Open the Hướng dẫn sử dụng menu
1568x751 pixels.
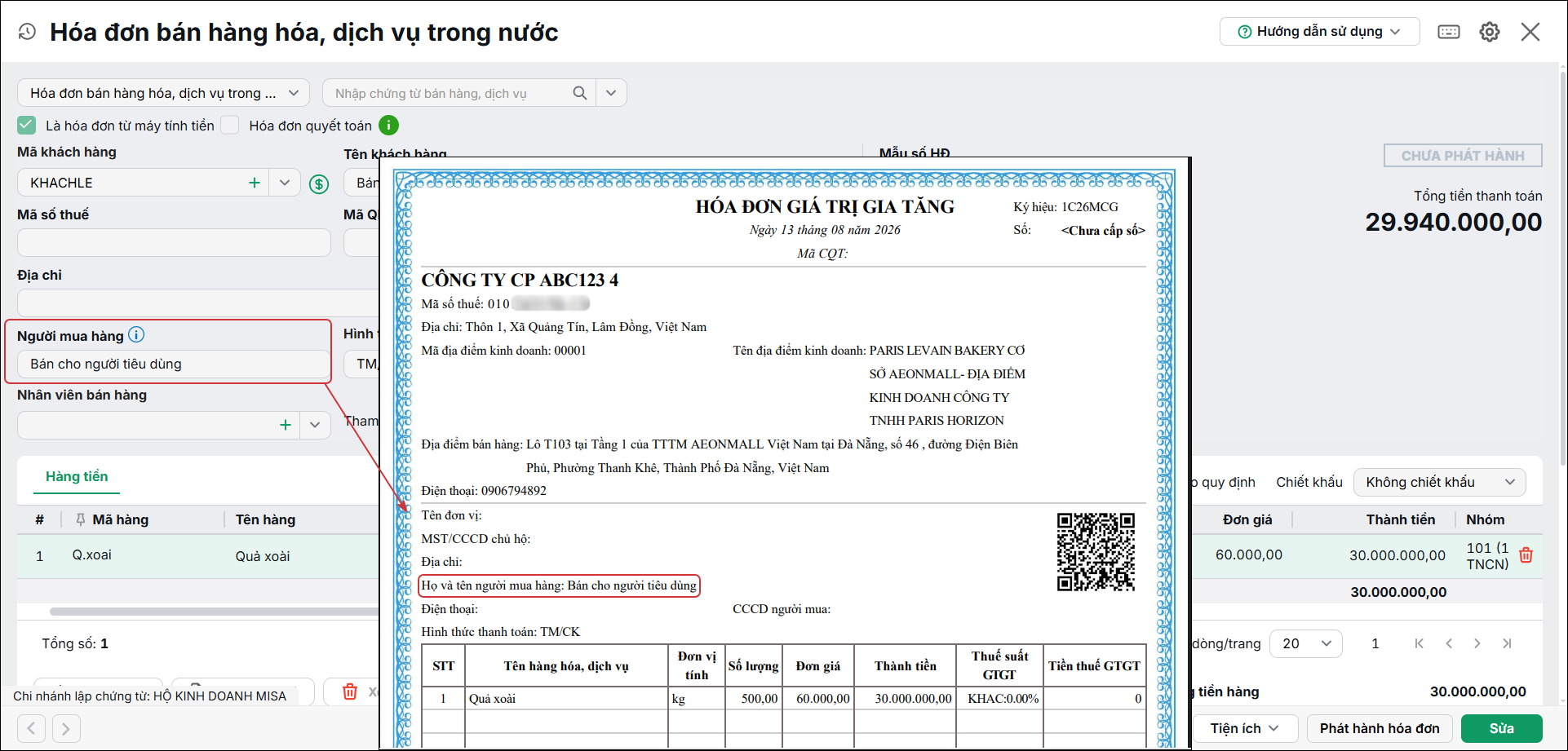(1319, 32)
